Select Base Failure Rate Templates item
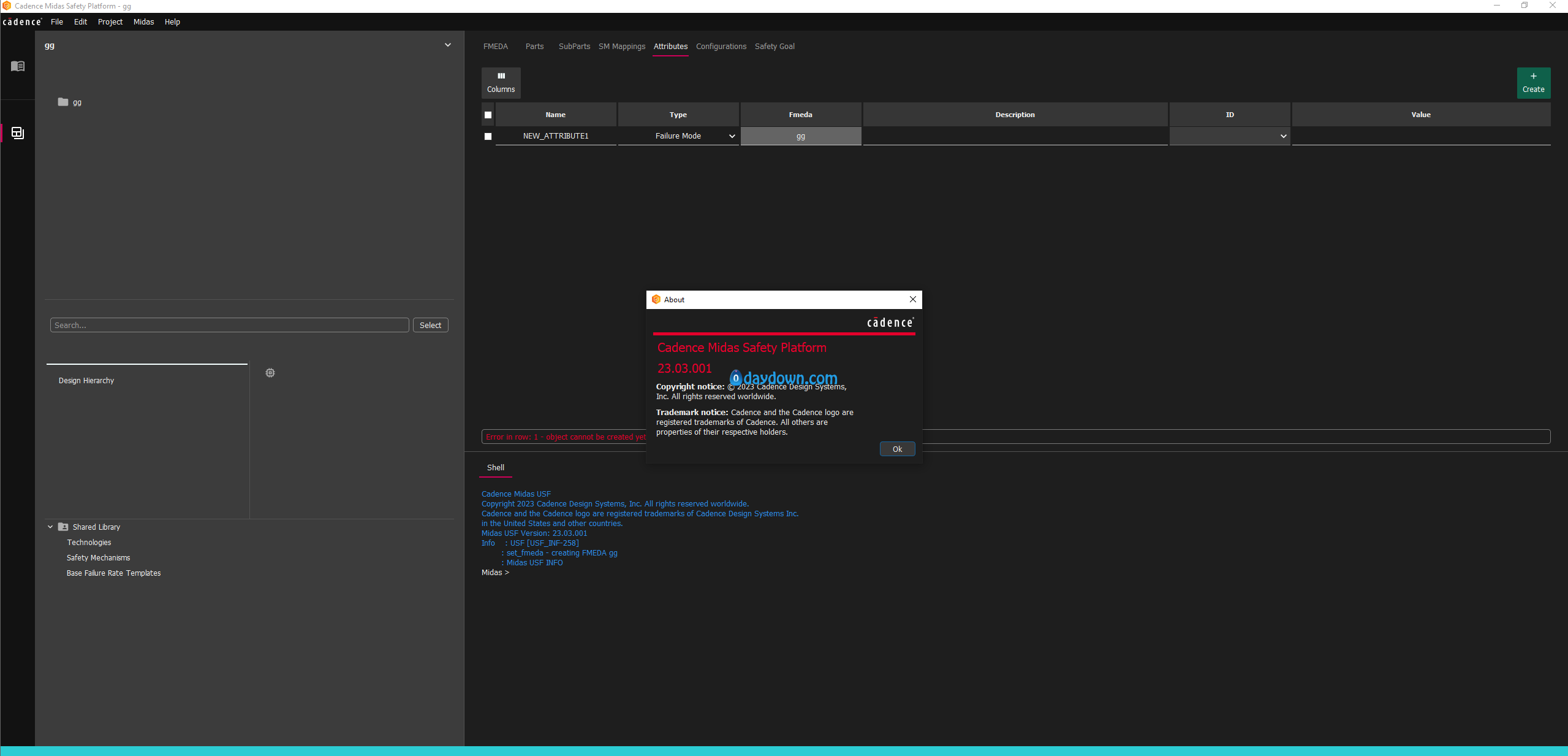The height and width of the screenshot is (756, 1568). 113,573
